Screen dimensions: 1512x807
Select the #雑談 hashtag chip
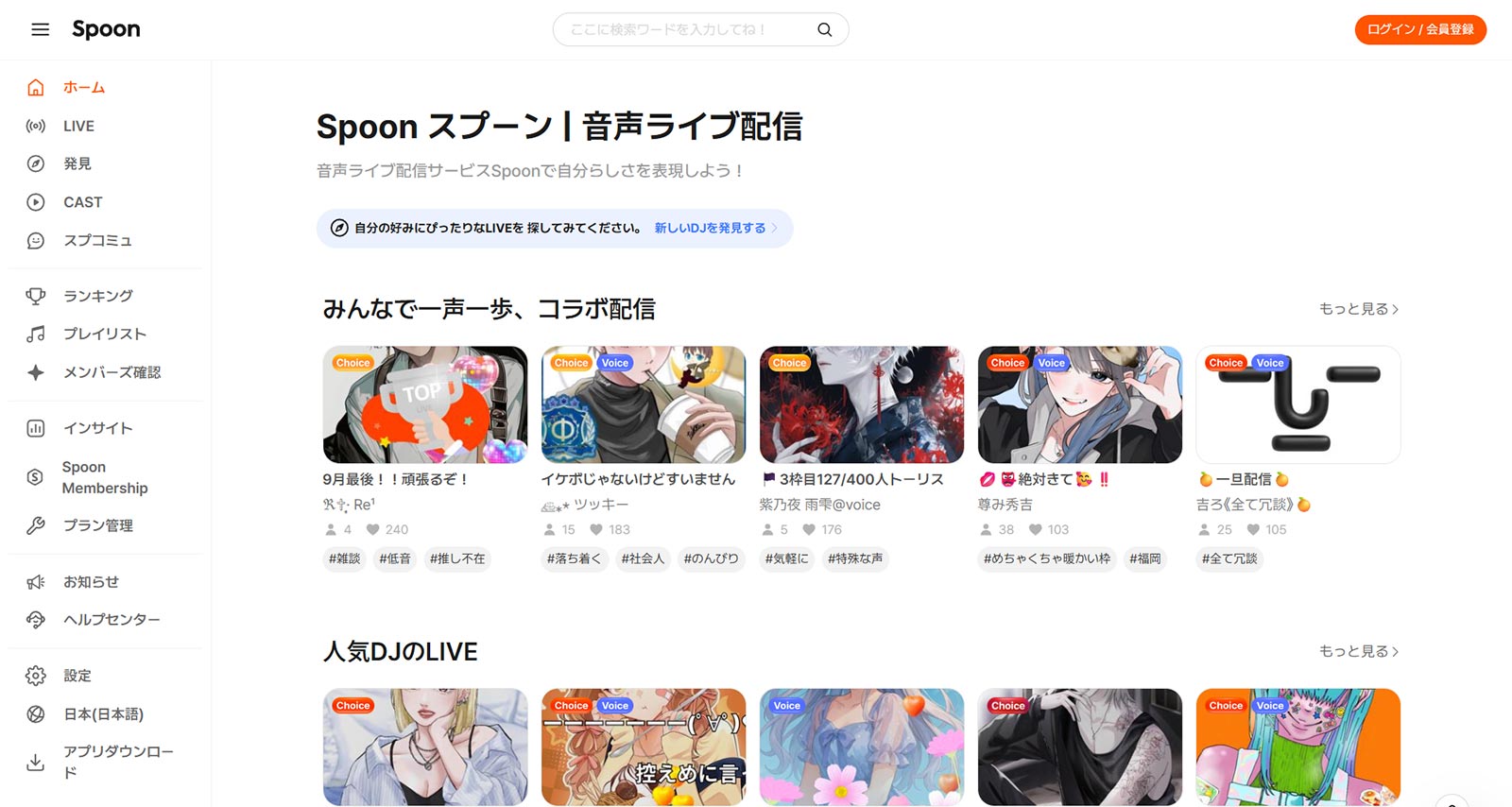point(344,558)
